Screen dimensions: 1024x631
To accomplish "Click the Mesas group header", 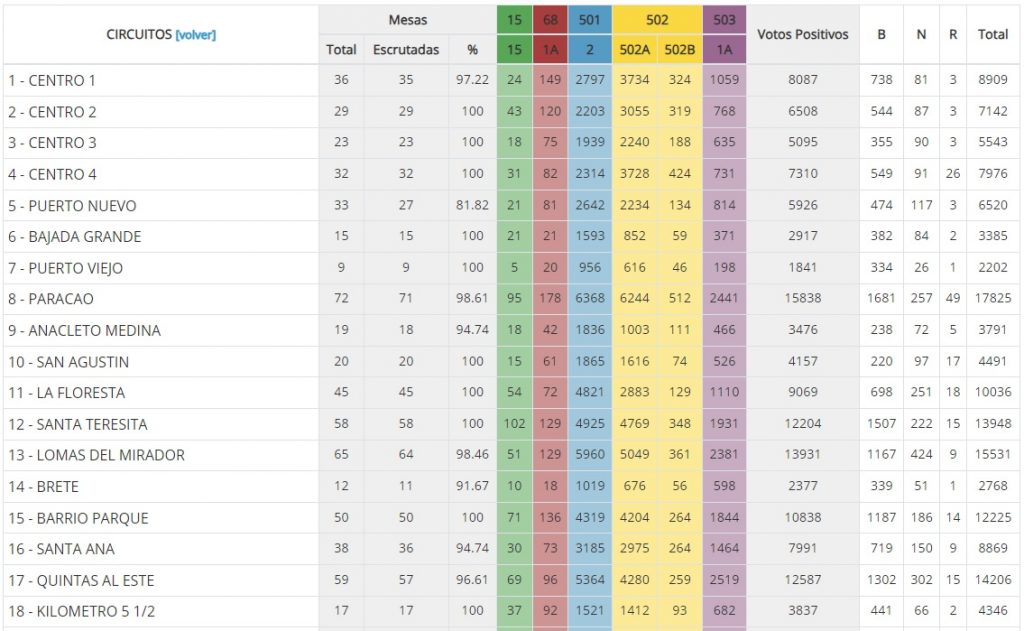I will coord(407,19).
